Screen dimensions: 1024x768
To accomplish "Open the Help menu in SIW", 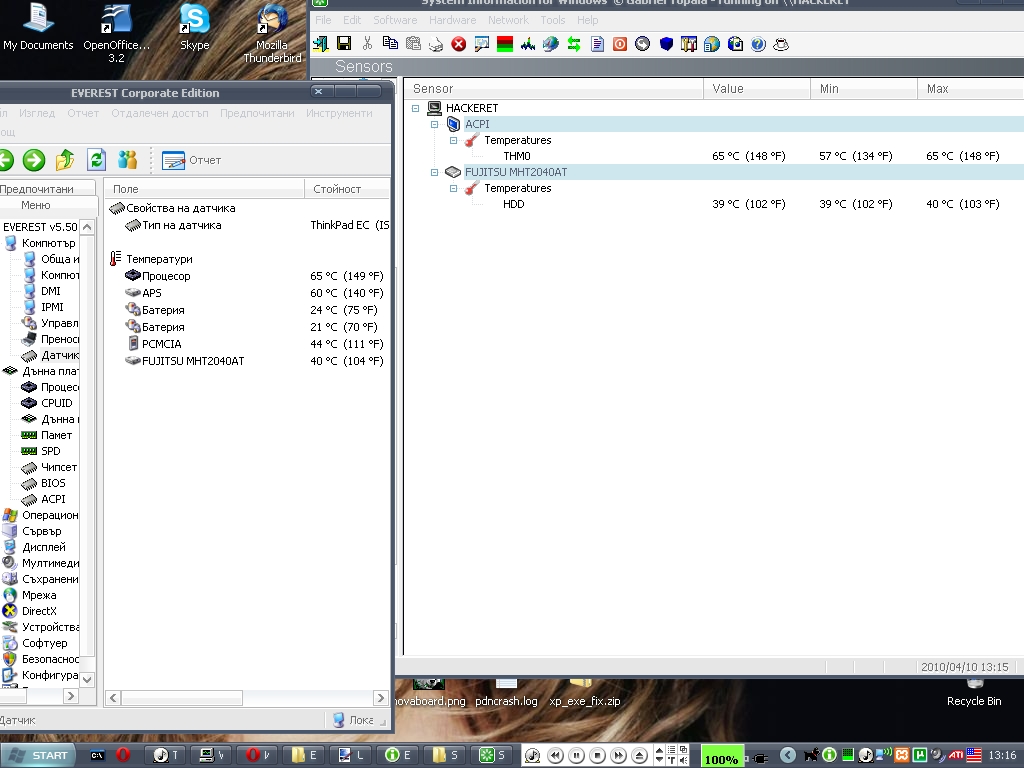I will tap(588, 20).
